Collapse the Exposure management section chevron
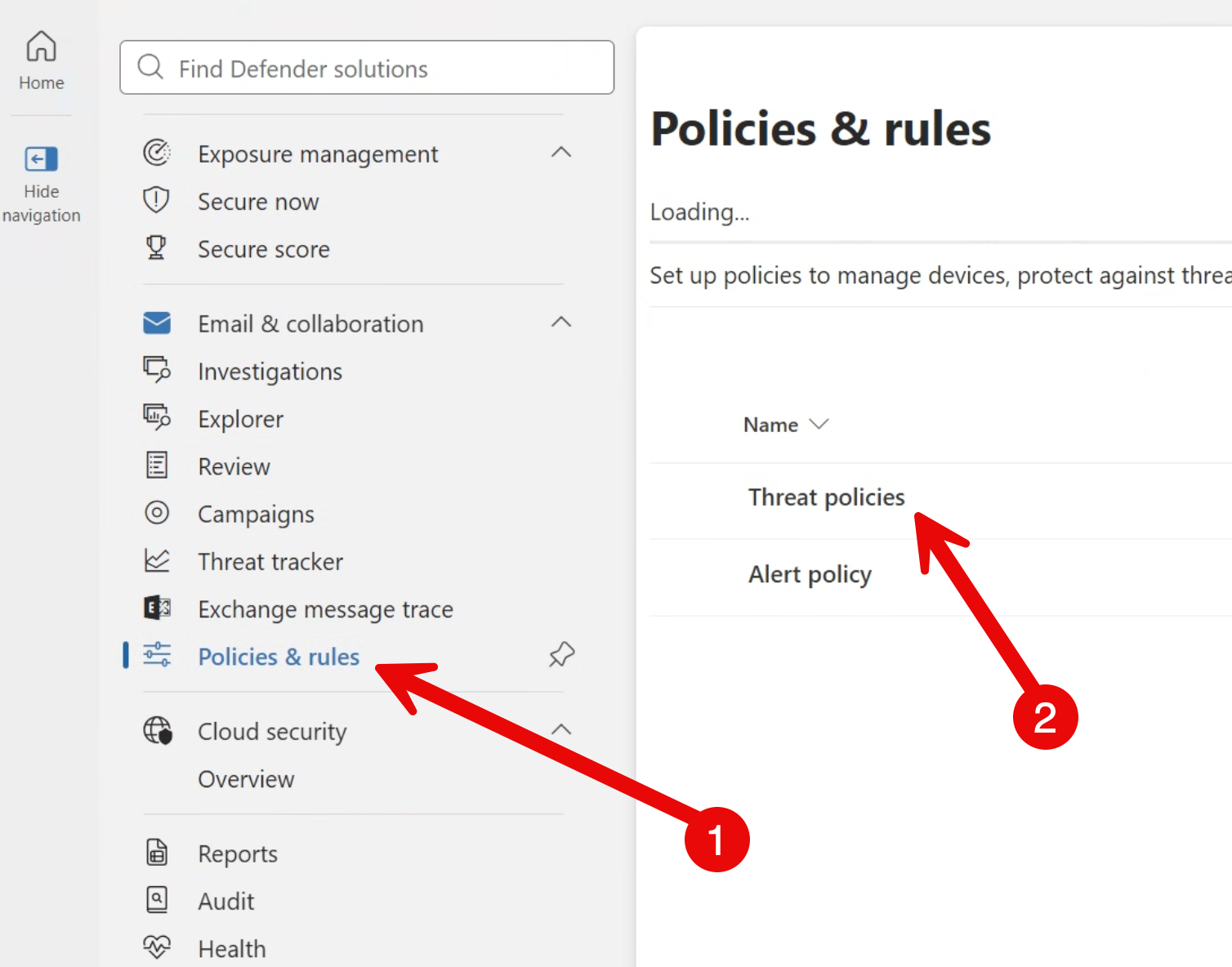1232x967 pixels. point(561,152)
